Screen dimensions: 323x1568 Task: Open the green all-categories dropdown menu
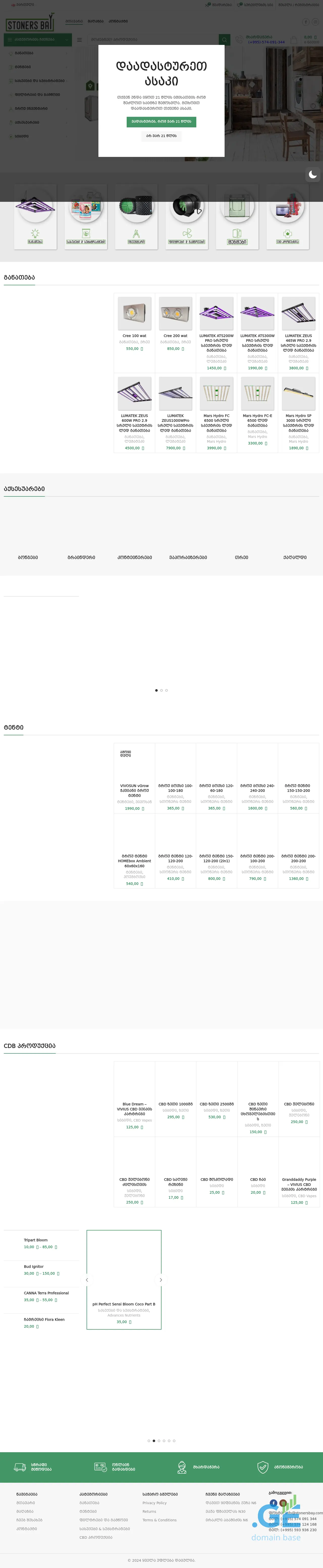38,40
